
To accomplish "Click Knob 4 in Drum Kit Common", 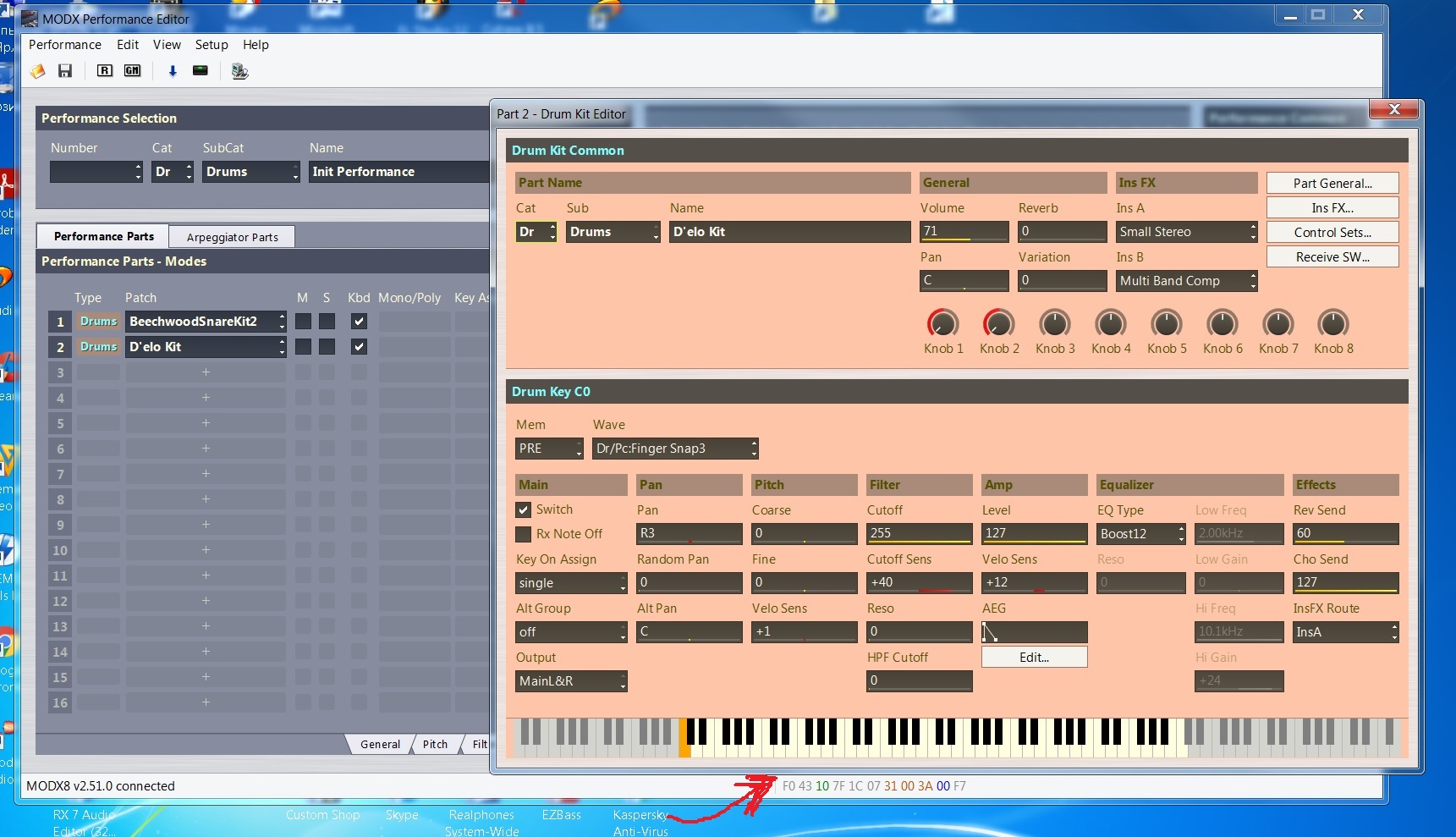I will click(1110, 323).
